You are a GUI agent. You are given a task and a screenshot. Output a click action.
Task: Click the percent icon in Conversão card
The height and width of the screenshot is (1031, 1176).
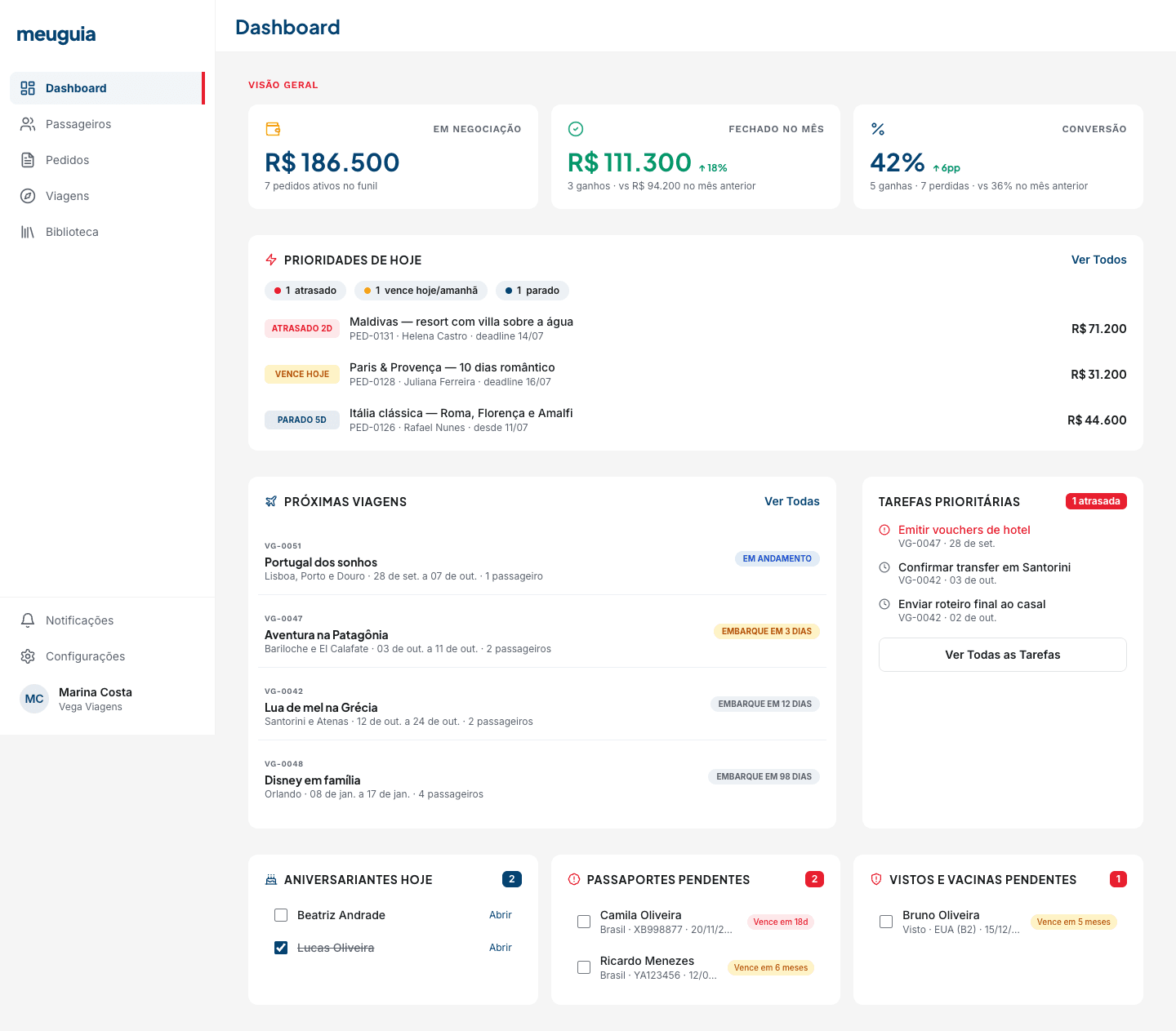tap(878, 129)
